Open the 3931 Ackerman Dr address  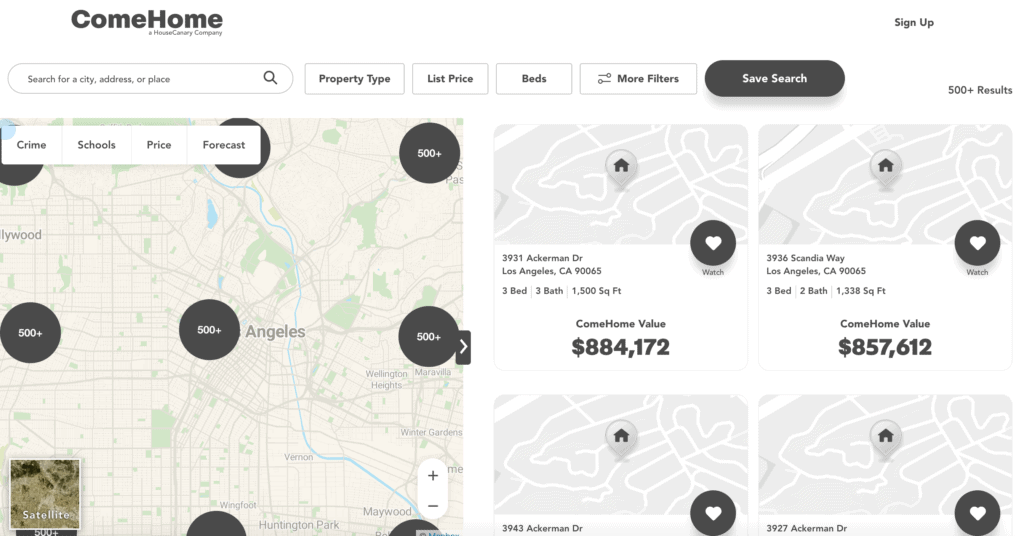tap(551, 264)
